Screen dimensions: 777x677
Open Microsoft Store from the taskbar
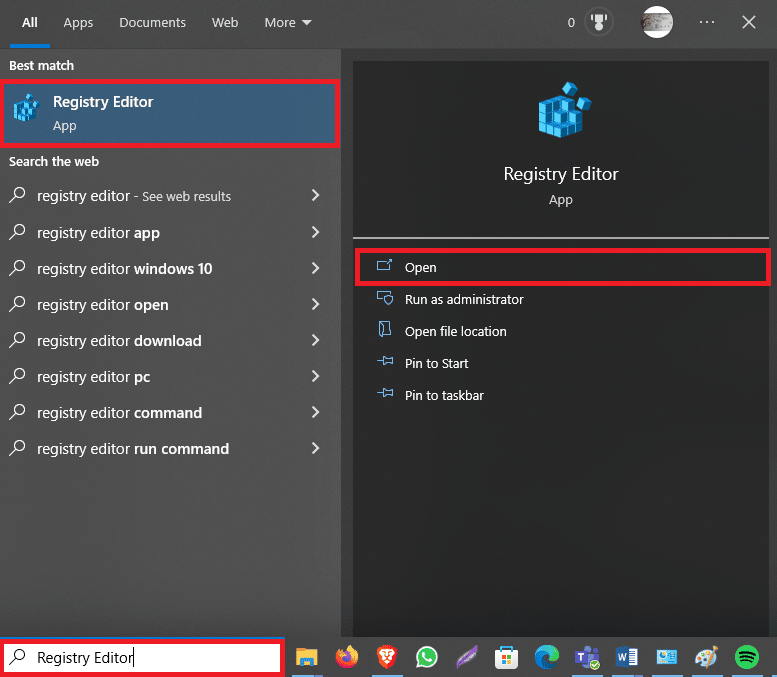(x=506, y=658)
